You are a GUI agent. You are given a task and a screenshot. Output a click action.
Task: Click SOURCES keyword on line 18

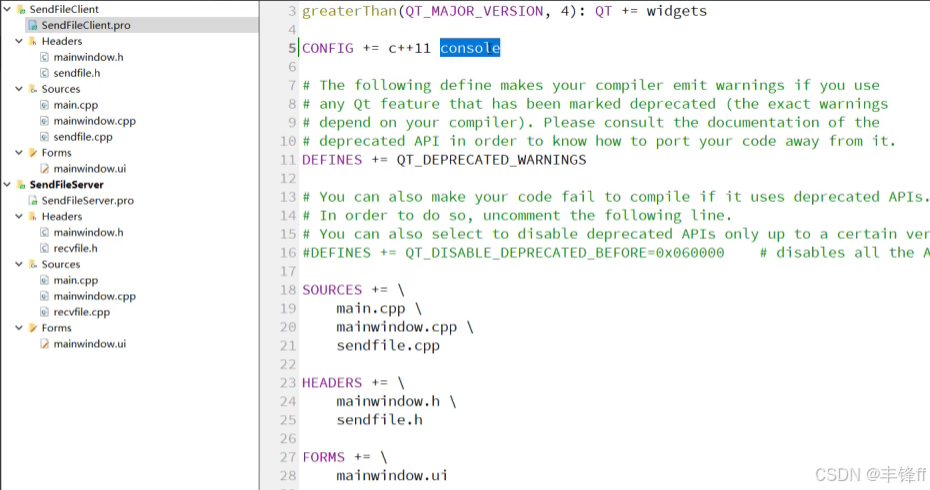click(332, 289)
